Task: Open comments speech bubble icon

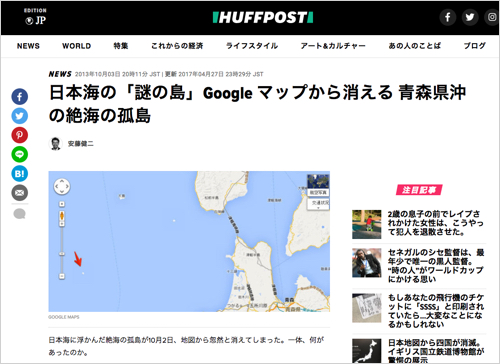Action: [x=19, y=214]
